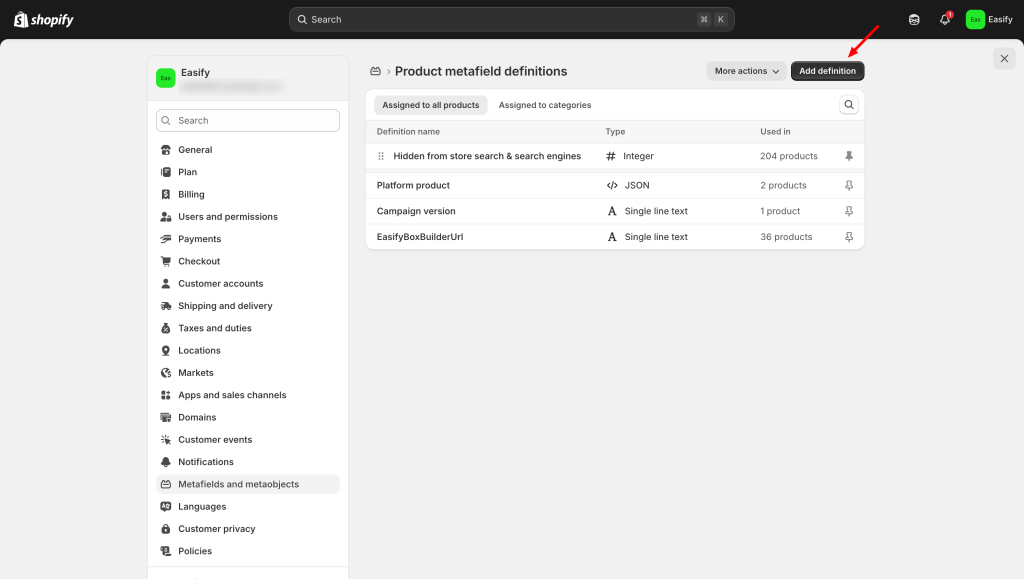The image size is (1024, 579).
Task: Select Assigned to all products tab
Action: click(431, 105)
